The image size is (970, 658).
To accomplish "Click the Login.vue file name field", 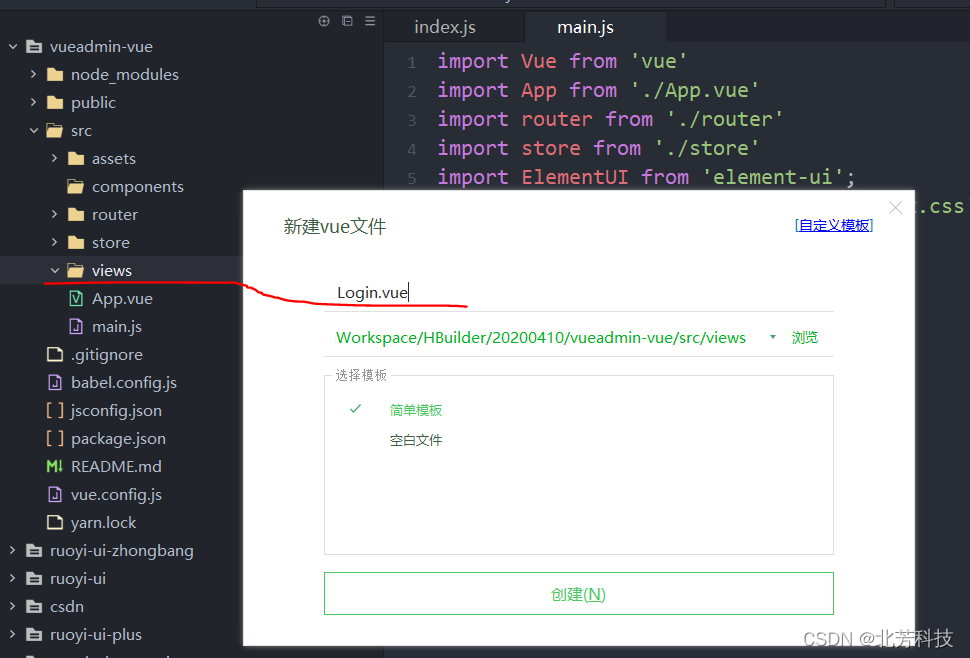I will click(578, 293).
